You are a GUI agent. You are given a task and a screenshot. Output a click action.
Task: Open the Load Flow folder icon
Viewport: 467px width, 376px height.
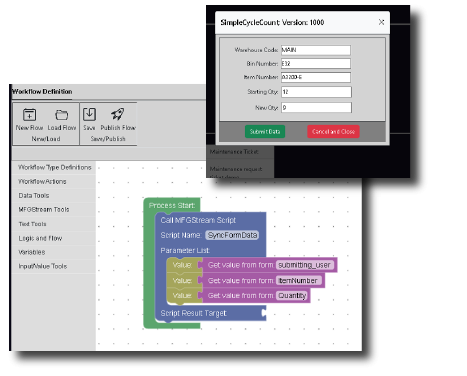(62, 115)
